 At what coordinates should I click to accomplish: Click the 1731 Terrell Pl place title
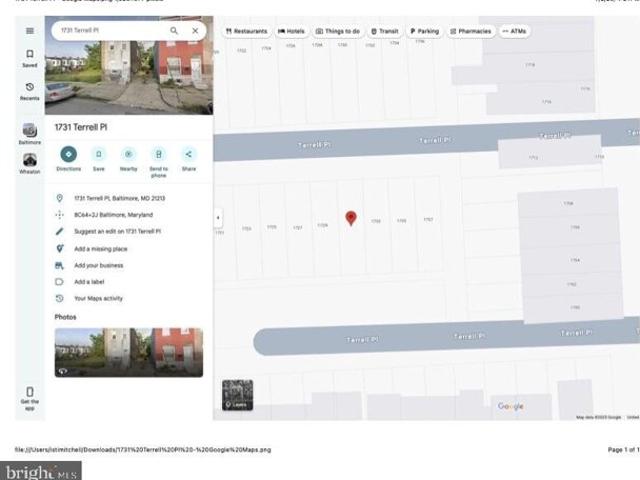point(81,127)
